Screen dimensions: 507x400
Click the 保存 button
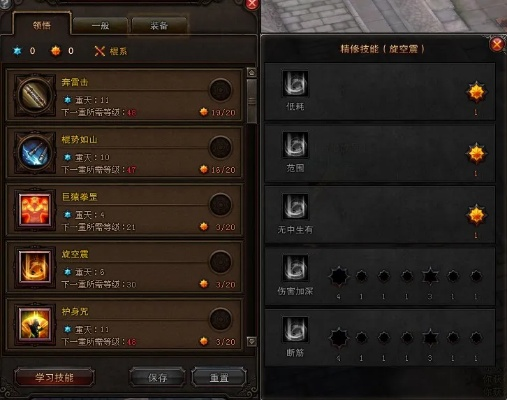pyautogui.click(x=157, y=377)
